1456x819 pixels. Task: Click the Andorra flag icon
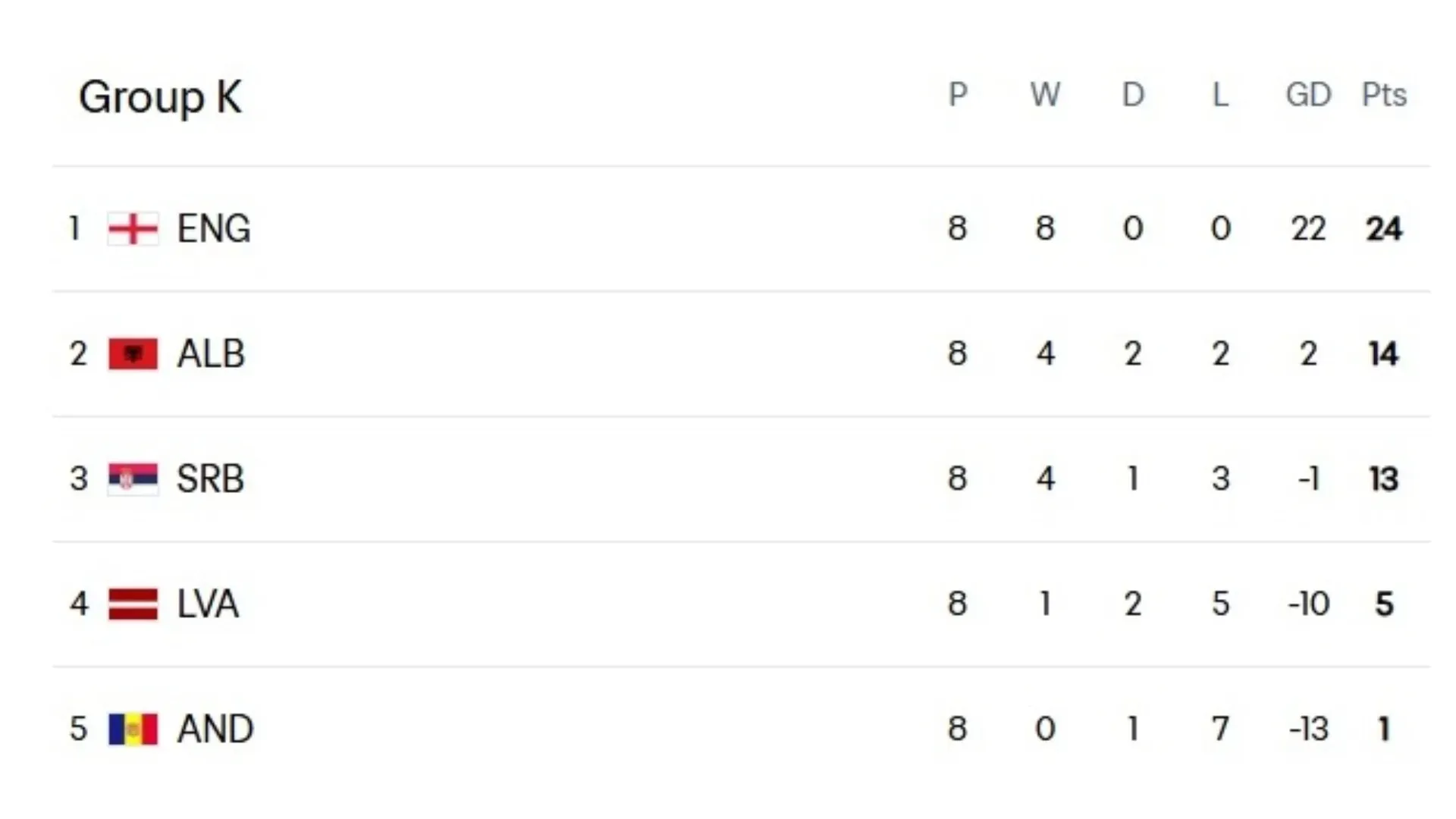tap(133, 729)
